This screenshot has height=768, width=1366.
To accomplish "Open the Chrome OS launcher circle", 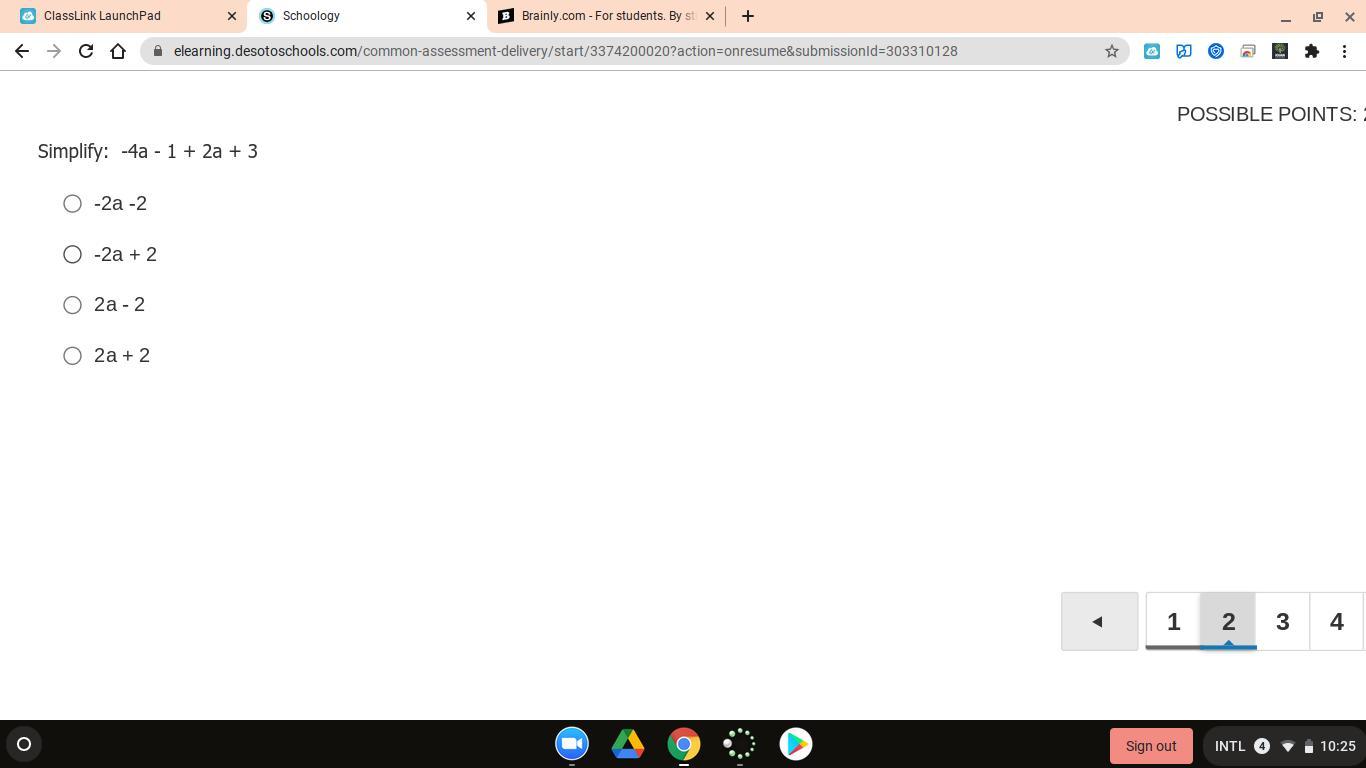I will (24, 744).
